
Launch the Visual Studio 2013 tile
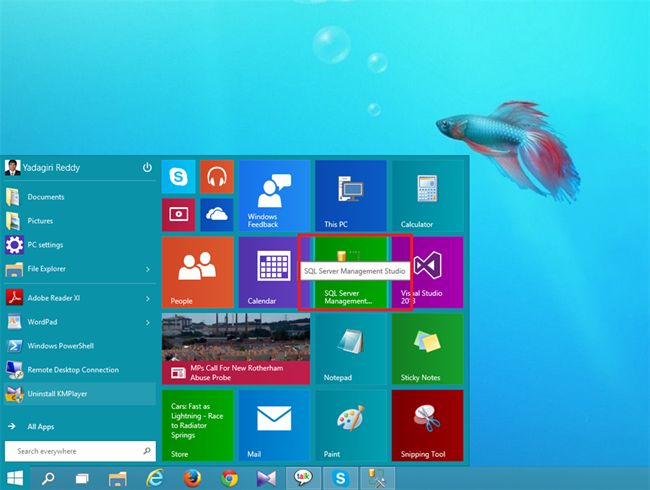427,272
